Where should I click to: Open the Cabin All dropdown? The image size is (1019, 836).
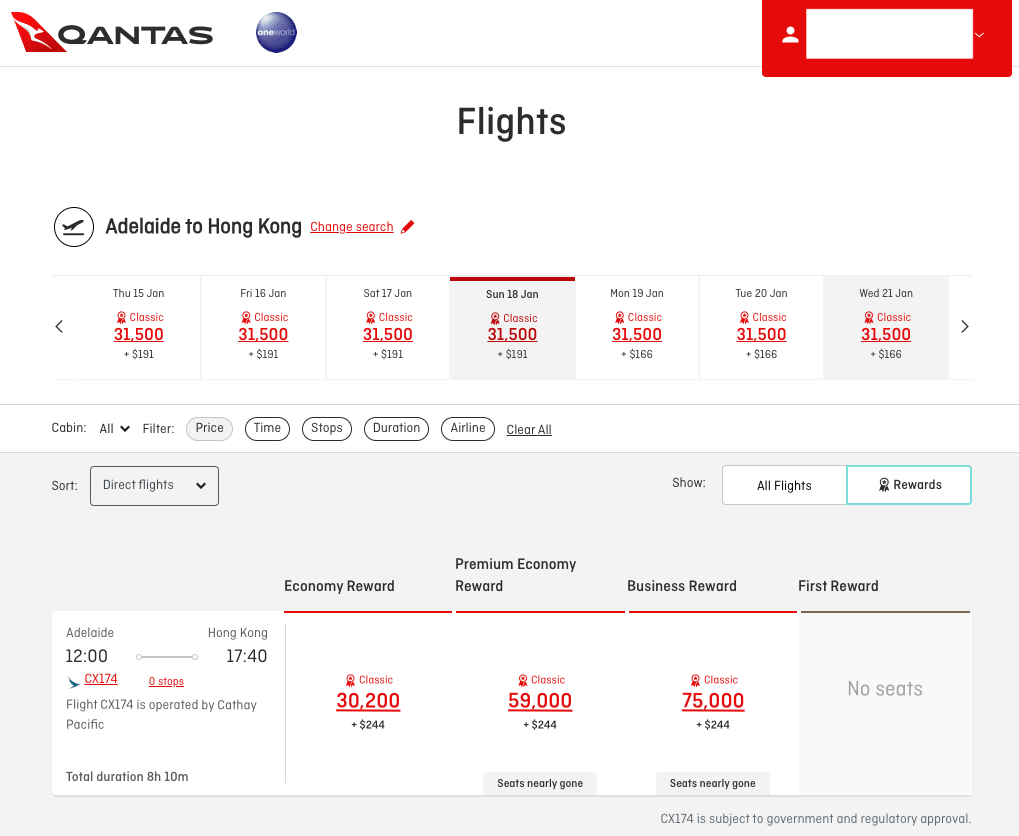pyautogui.click(x=114, y=428)
